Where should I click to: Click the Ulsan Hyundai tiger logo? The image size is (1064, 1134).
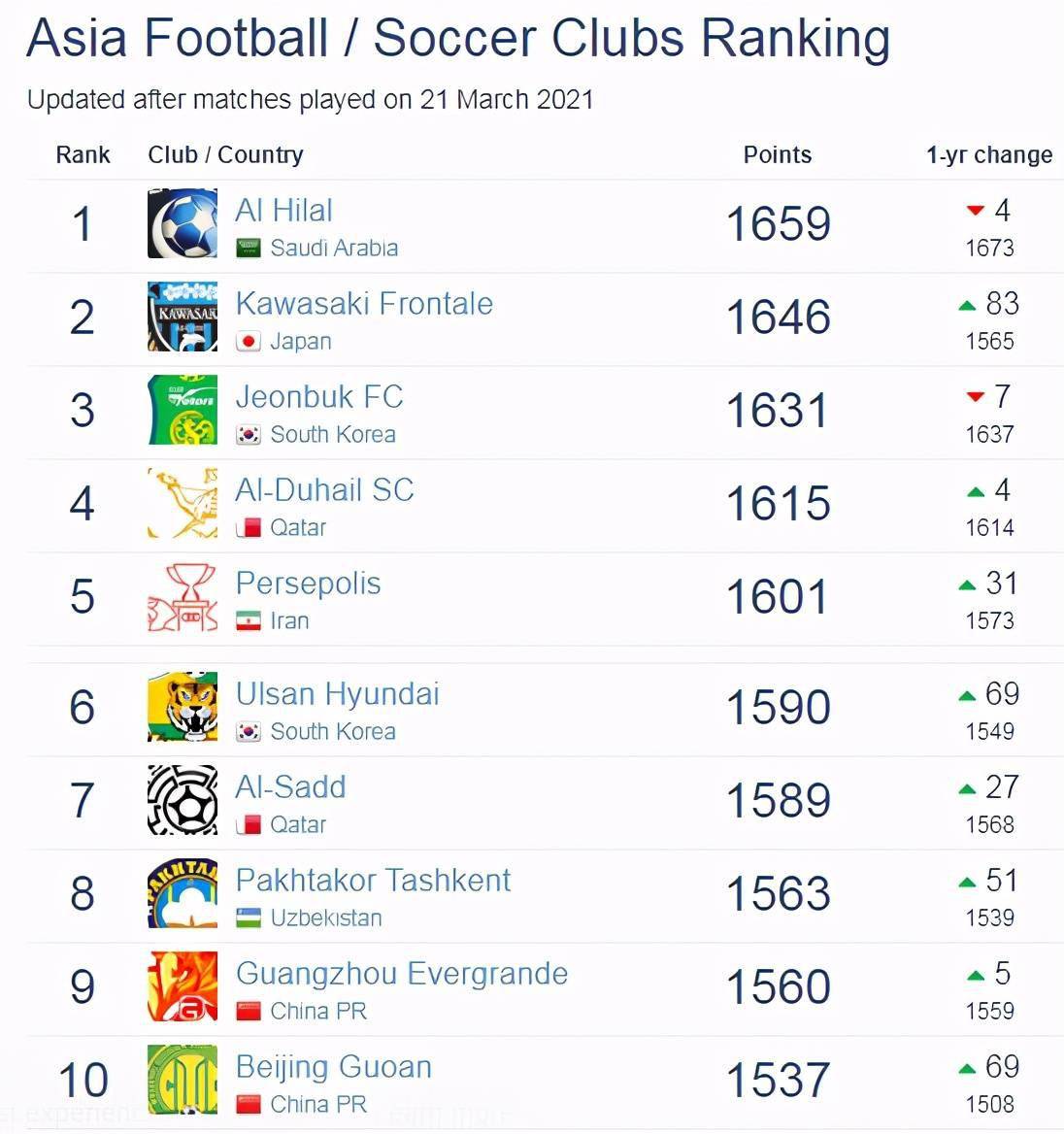(x=183, y=707)
